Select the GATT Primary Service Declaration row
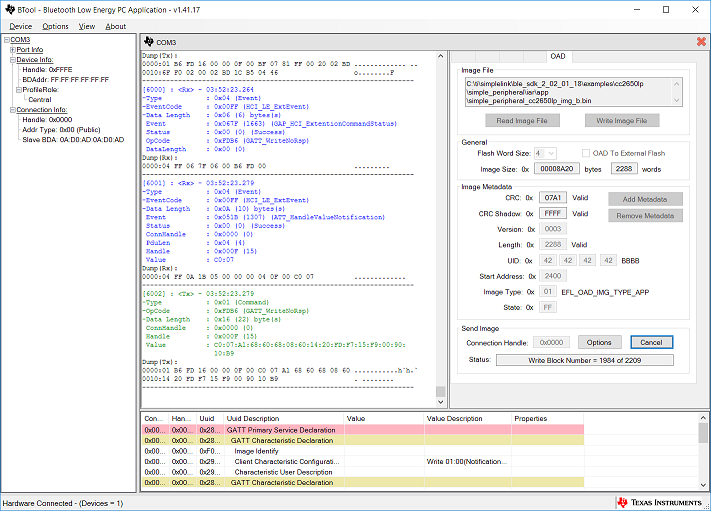 click(x=283, y=429)
